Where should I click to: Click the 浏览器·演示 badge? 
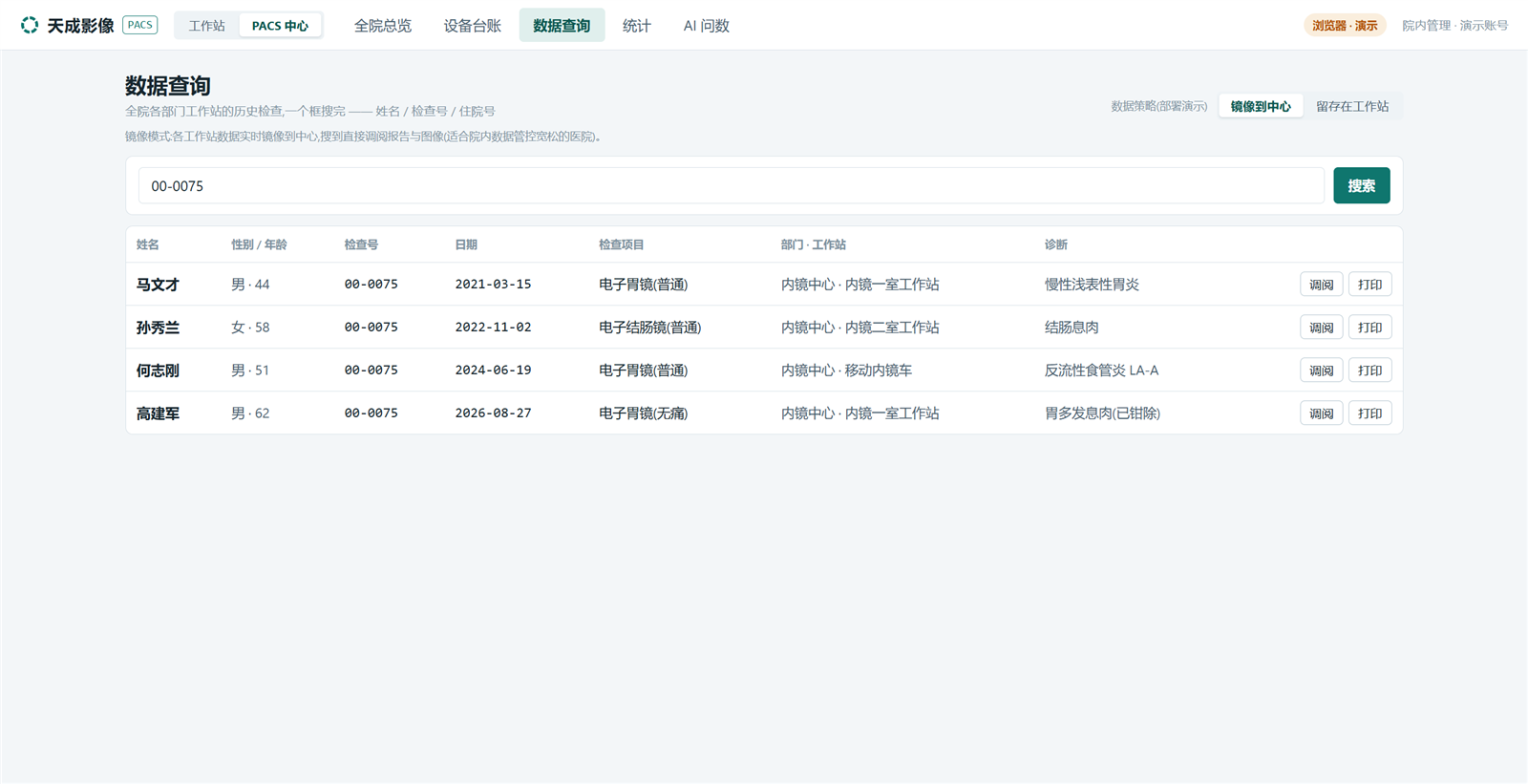(x=1345, y=26)
